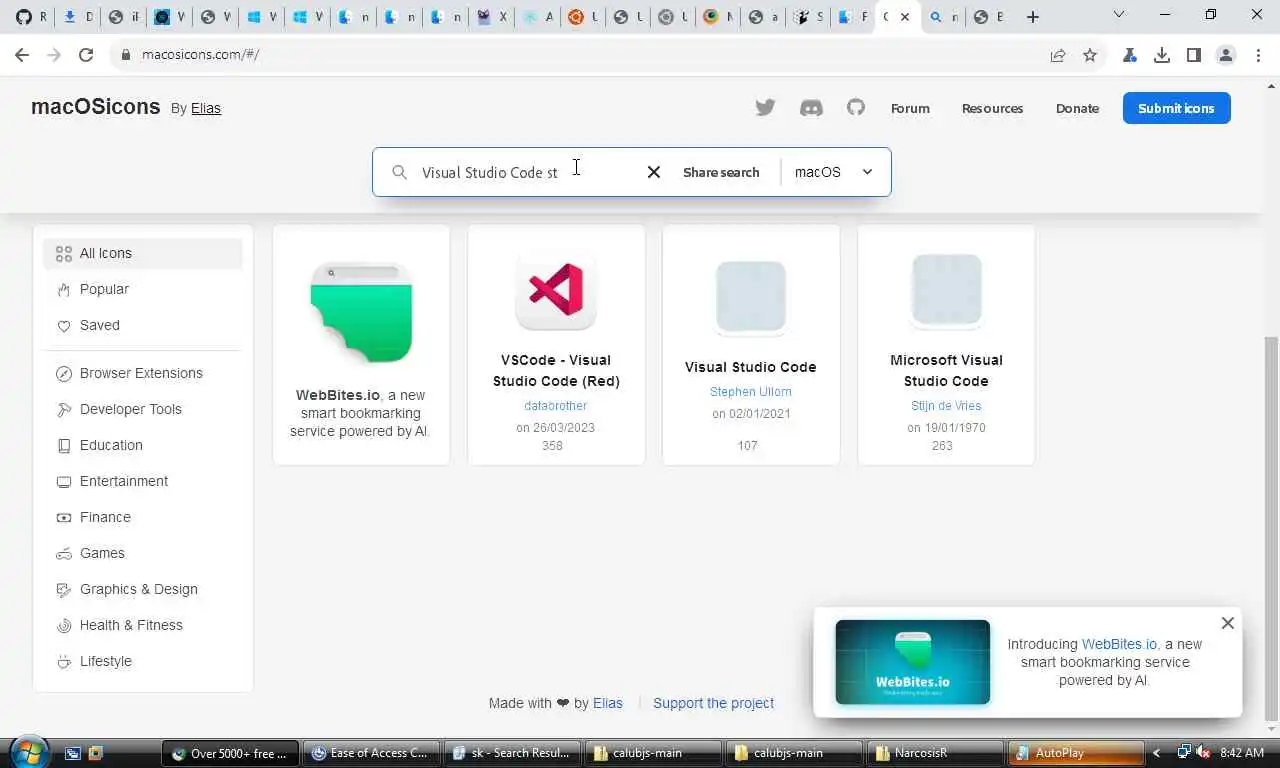Click taskbar volume muted icon
Screen dimensions: 1280x768
click(x=1204, y=753)
